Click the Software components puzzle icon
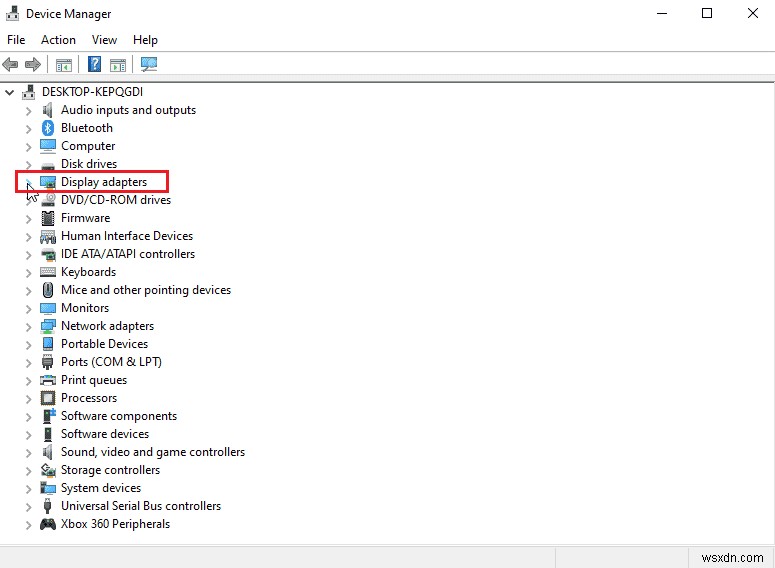Viewport: 775px width, 568px height. click(x=48, y=416)
